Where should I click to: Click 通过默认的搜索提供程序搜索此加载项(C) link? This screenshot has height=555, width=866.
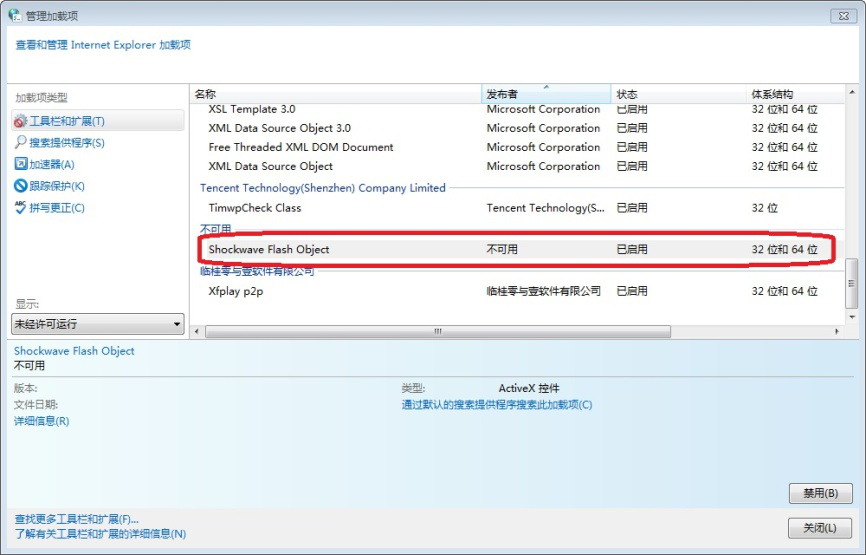497,404
